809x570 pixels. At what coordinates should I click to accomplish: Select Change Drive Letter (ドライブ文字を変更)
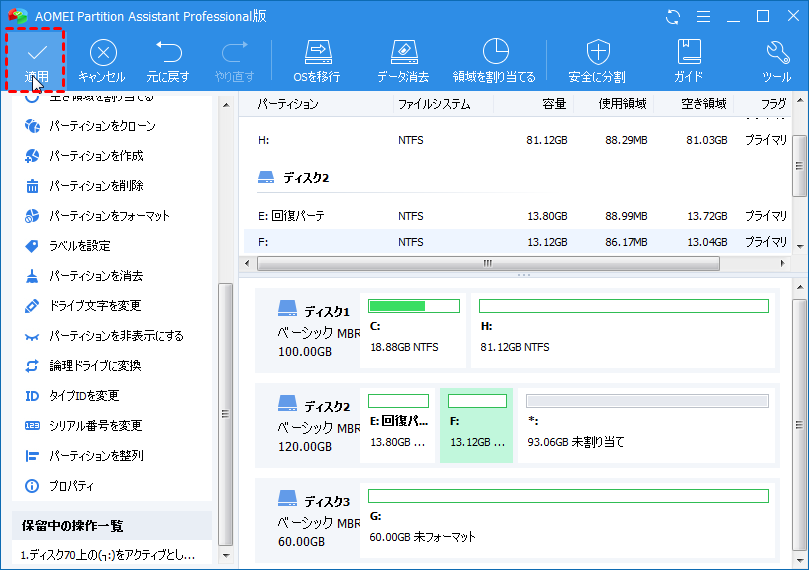click(x=83, y=306)
